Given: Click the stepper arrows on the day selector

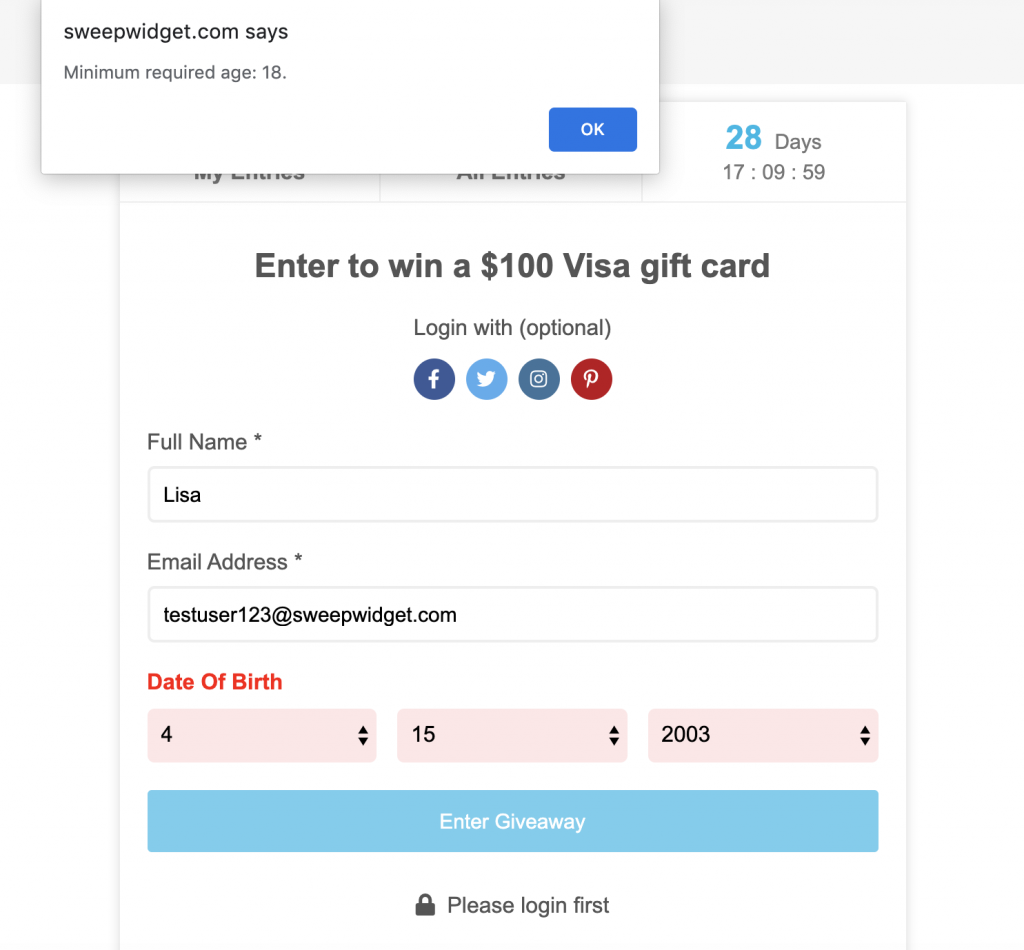Looking at the screenshot, I should tap(614, 736).
